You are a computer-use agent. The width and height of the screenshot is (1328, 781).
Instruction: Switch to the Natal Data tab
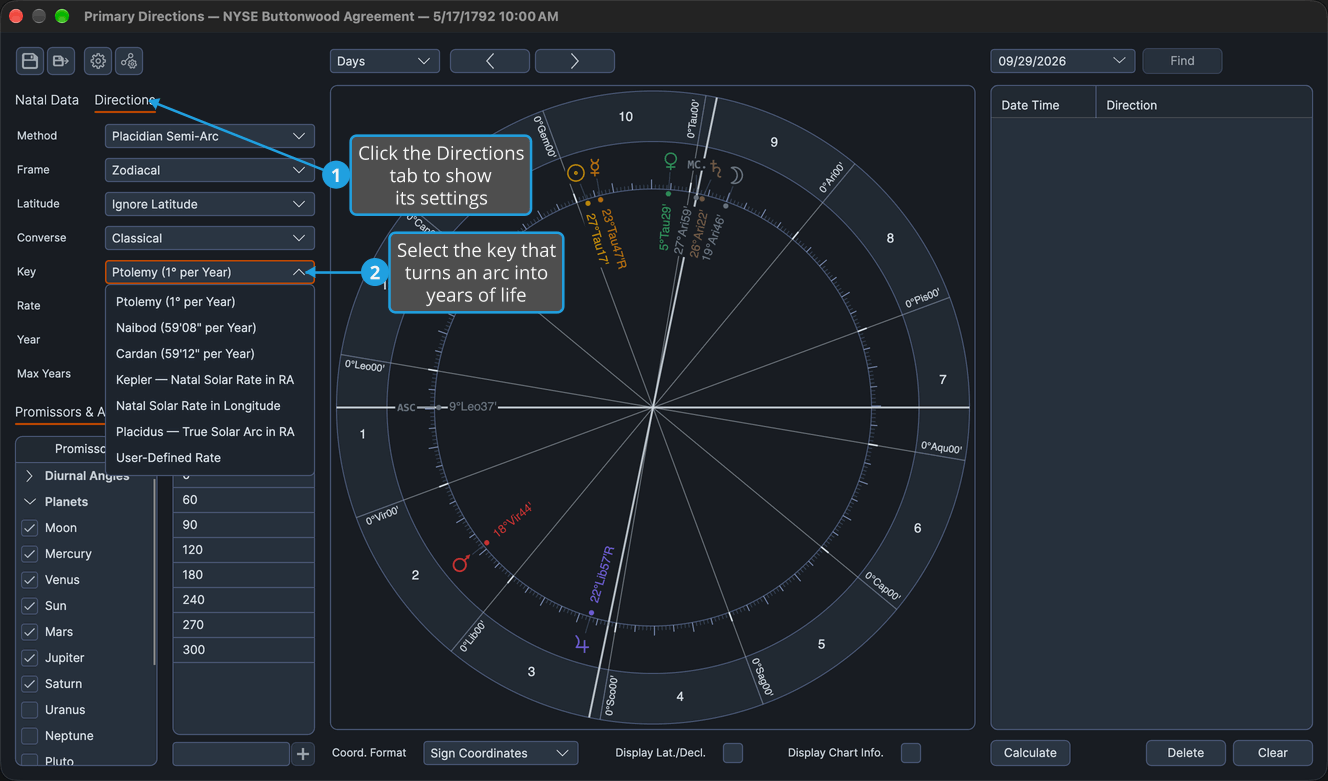[47, 100]
